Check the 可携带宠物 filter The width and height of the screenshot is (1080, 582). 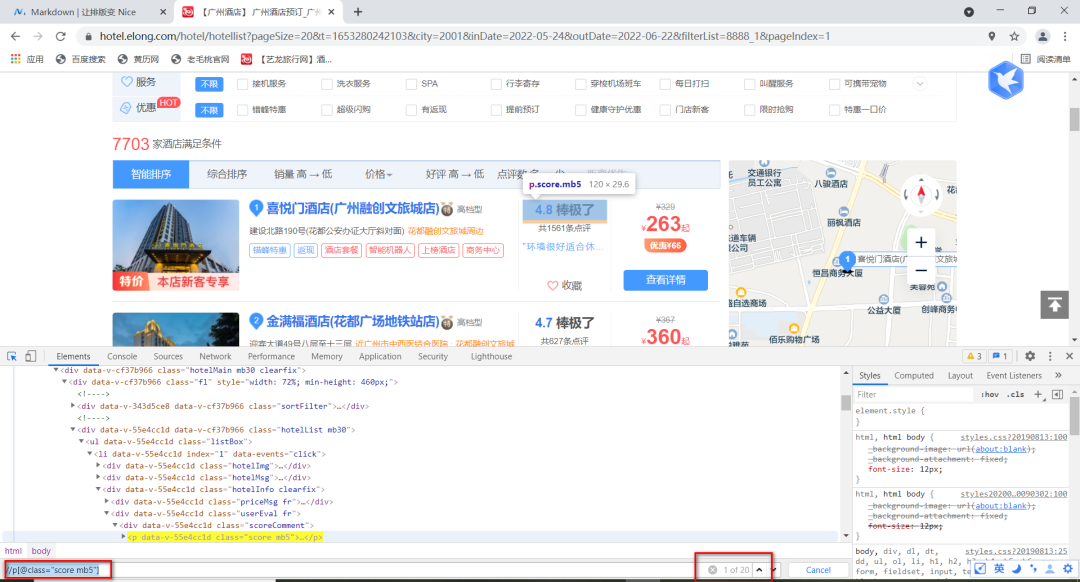(x=835, y=84)
